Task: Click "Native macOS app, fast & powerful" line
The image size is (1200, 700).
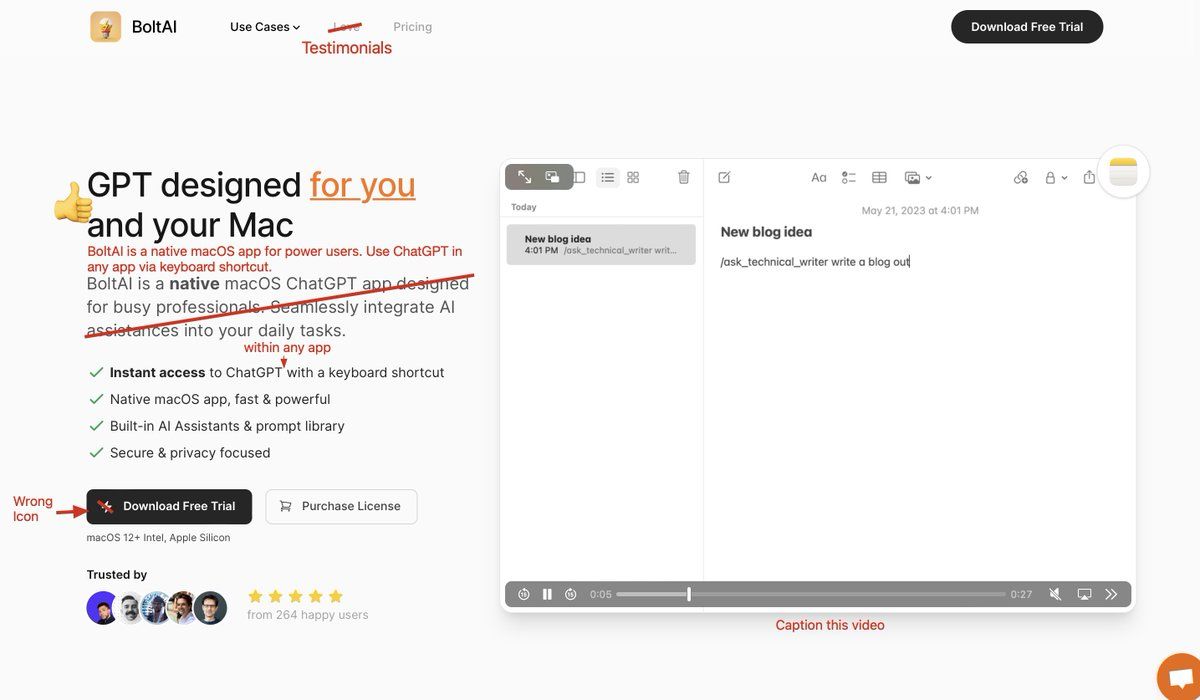Action: tap(220, 399)
